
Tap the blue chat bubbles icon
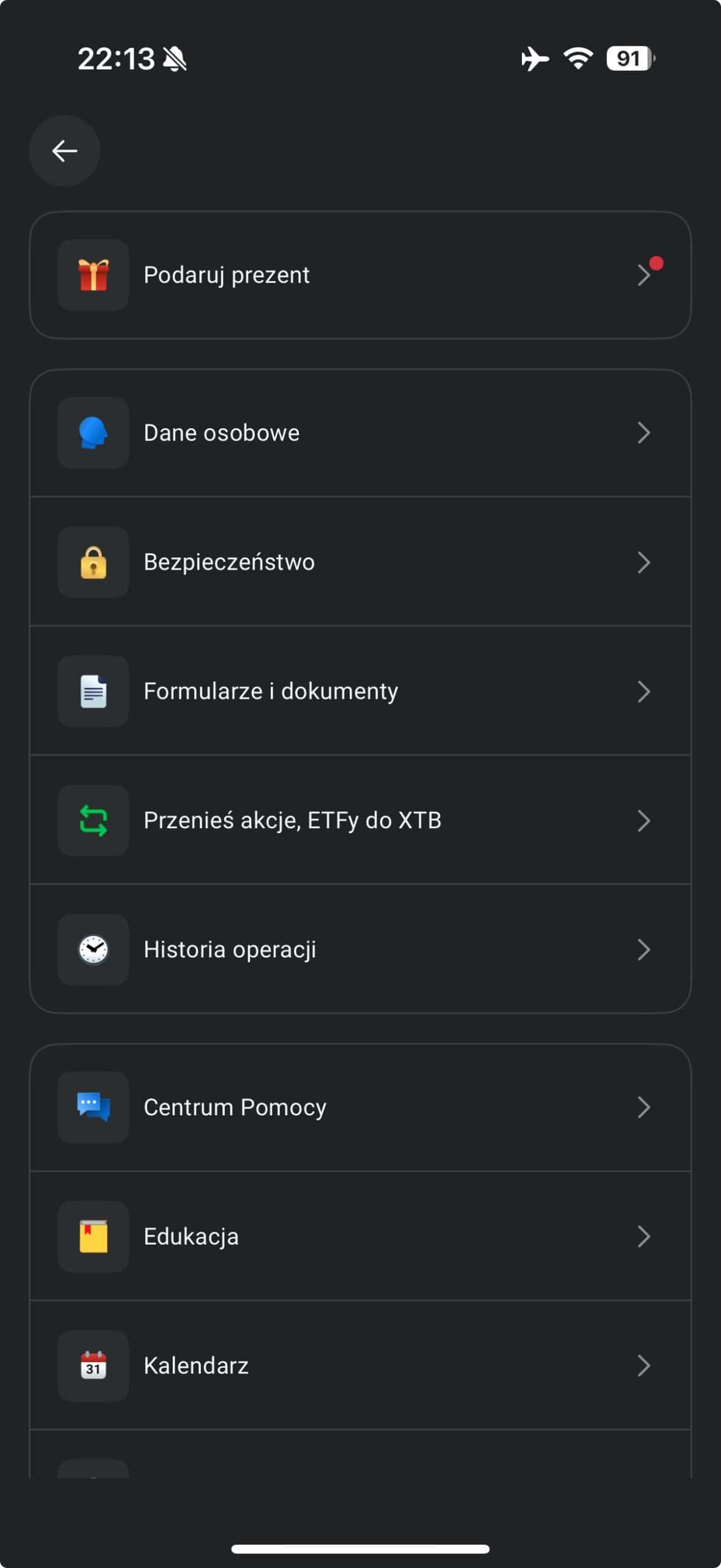tap(93, 1107)
